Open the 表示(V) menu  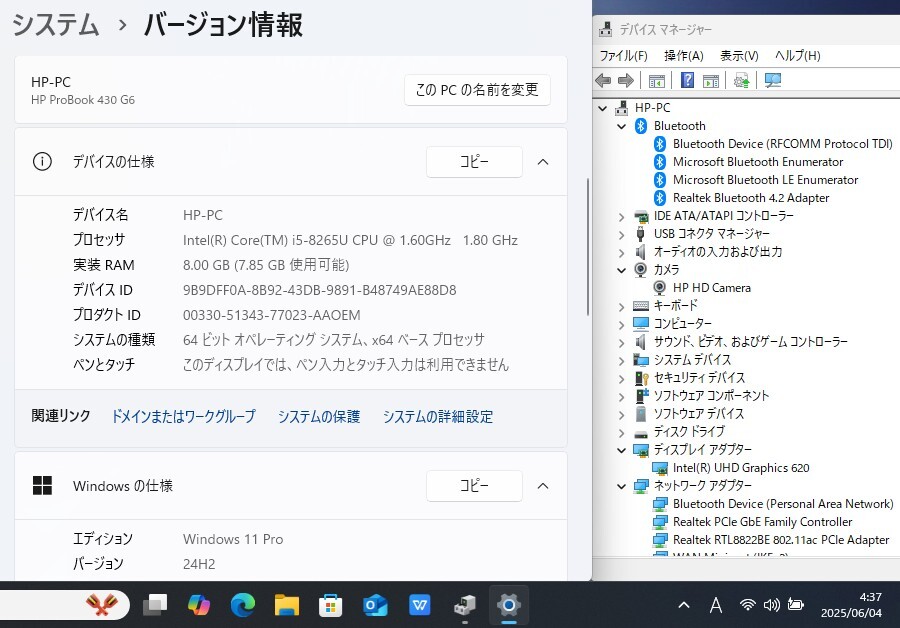pyautogui.click(x=739, y=55)
